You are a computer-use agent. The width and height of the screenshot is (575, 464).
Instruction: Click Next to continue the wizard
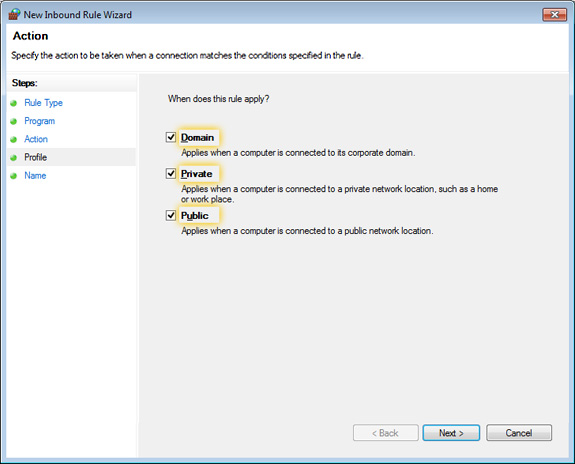[x=451, y=433]
